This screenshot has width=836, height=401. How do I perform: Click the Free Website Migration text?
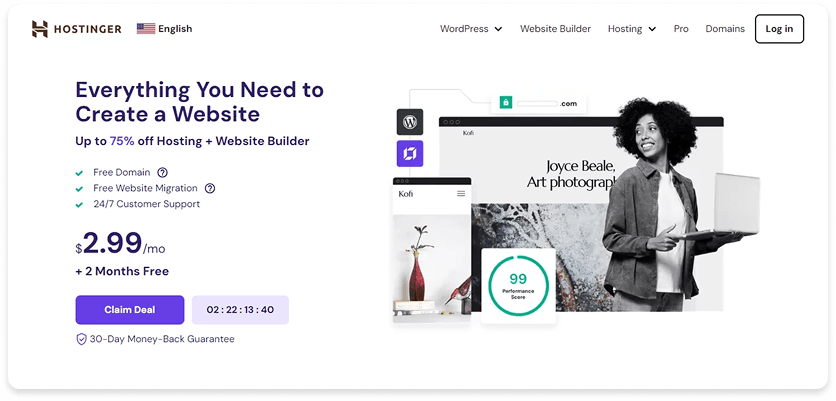pyautogui.click(x=146, y=188)
